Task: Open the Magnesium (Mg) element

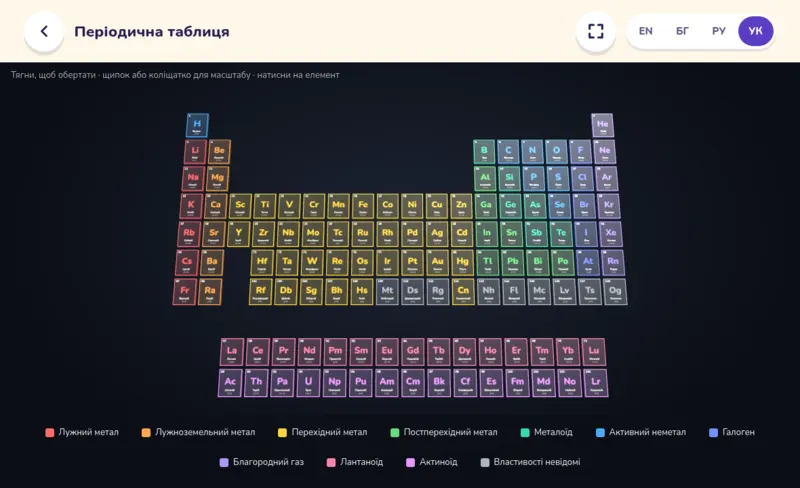Action: pos(217,179)
